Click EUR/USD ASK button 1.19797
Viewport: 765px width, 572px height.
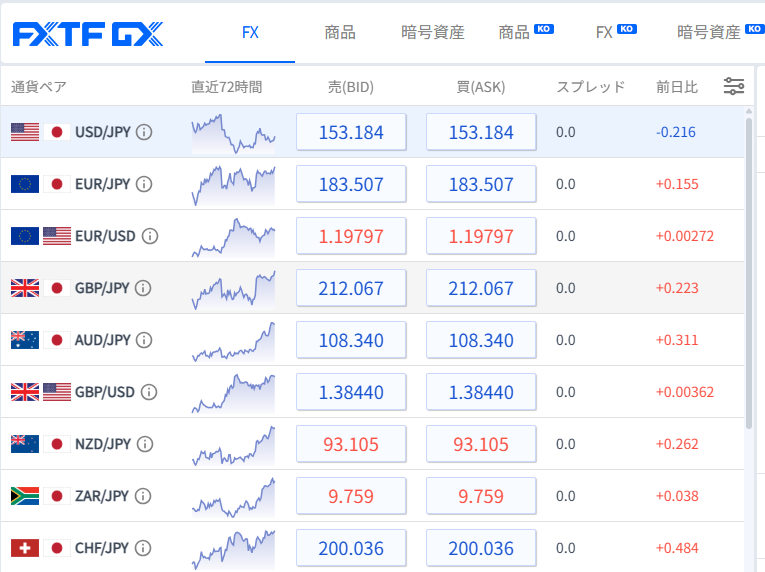[481, 236]
